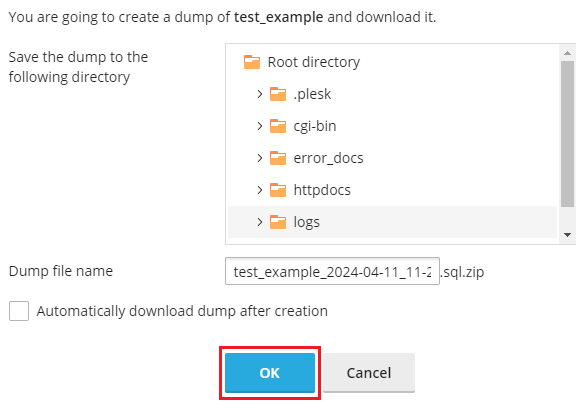Click the logs folder icon
The image size is (576, 409).
pos(278,222)
